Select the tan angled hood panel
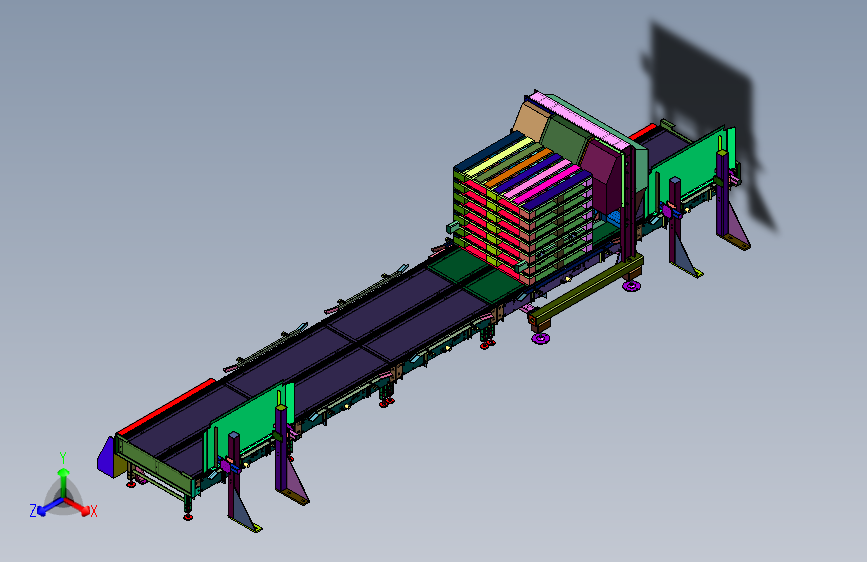Screen dimensions: 867x562 click(x=531, y=122)
